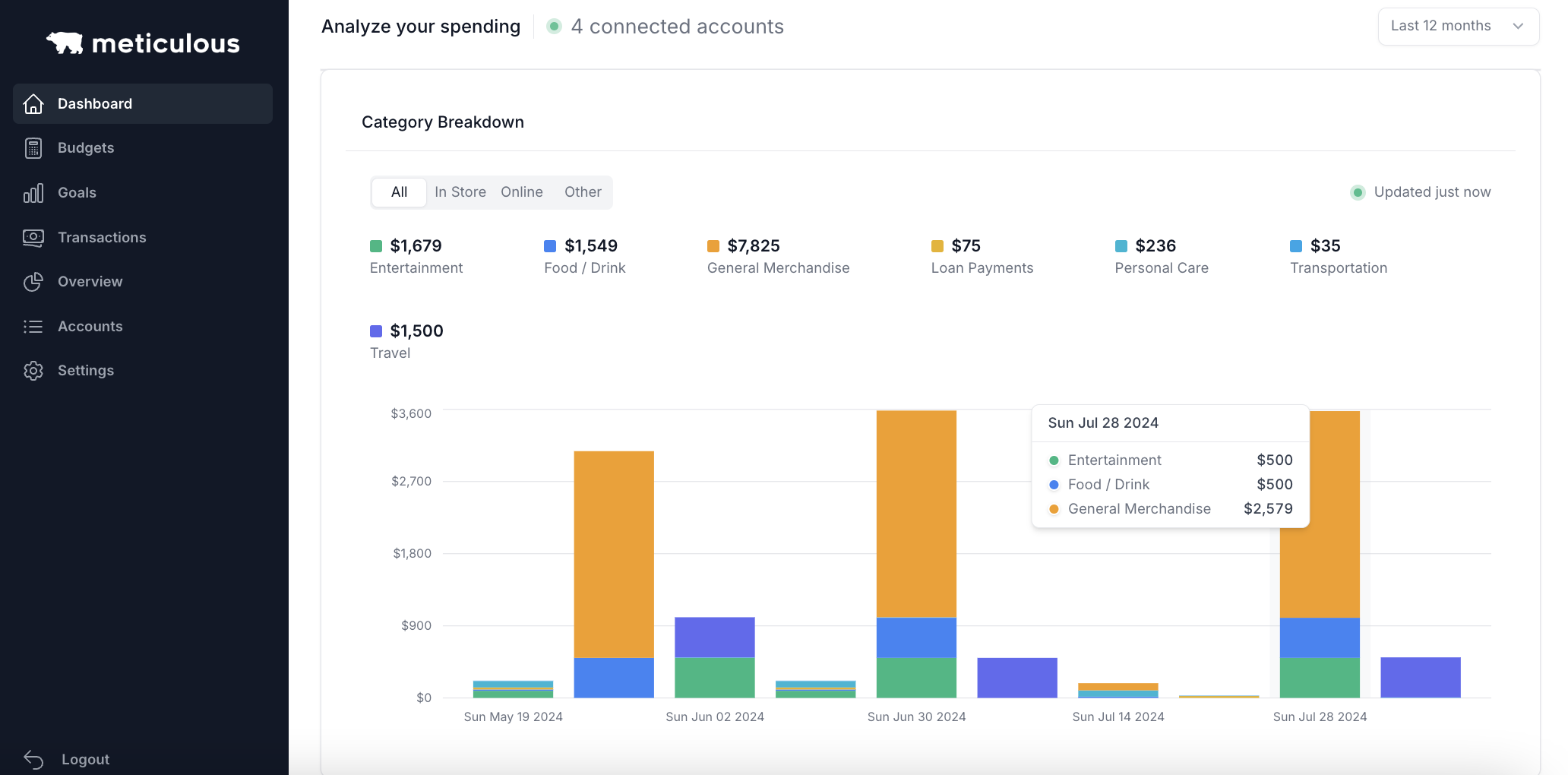Click the Goals bar chart icon
Screen dimensions: 1568x775
[x=33, y=193]
